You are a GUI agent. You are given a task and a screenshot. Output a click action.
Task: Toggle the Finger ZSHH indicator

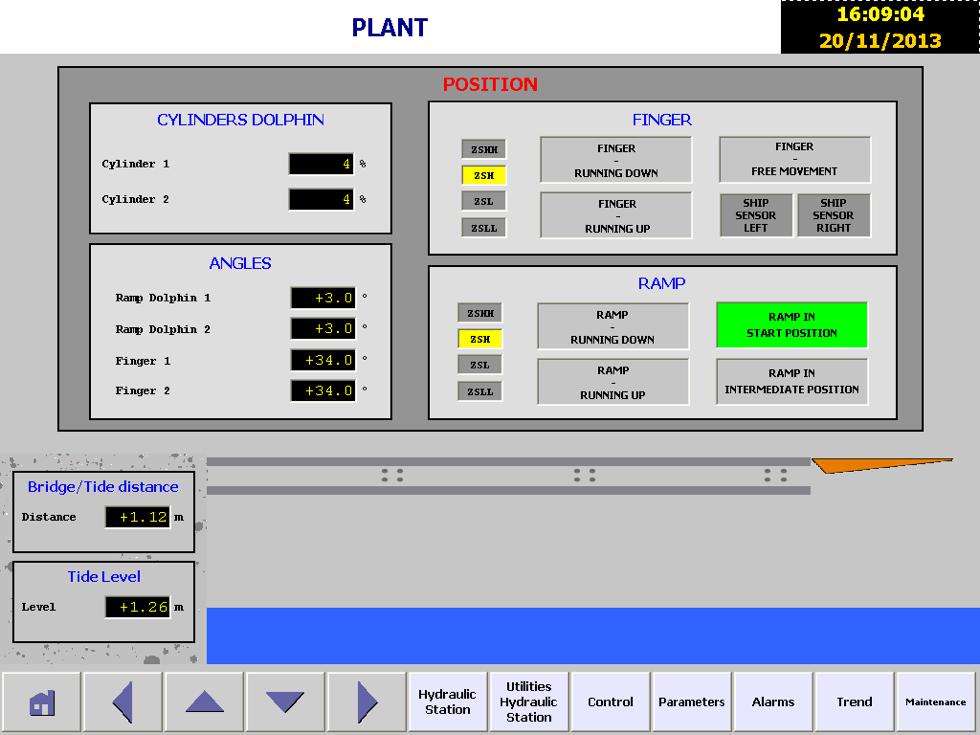coord(484,149)
